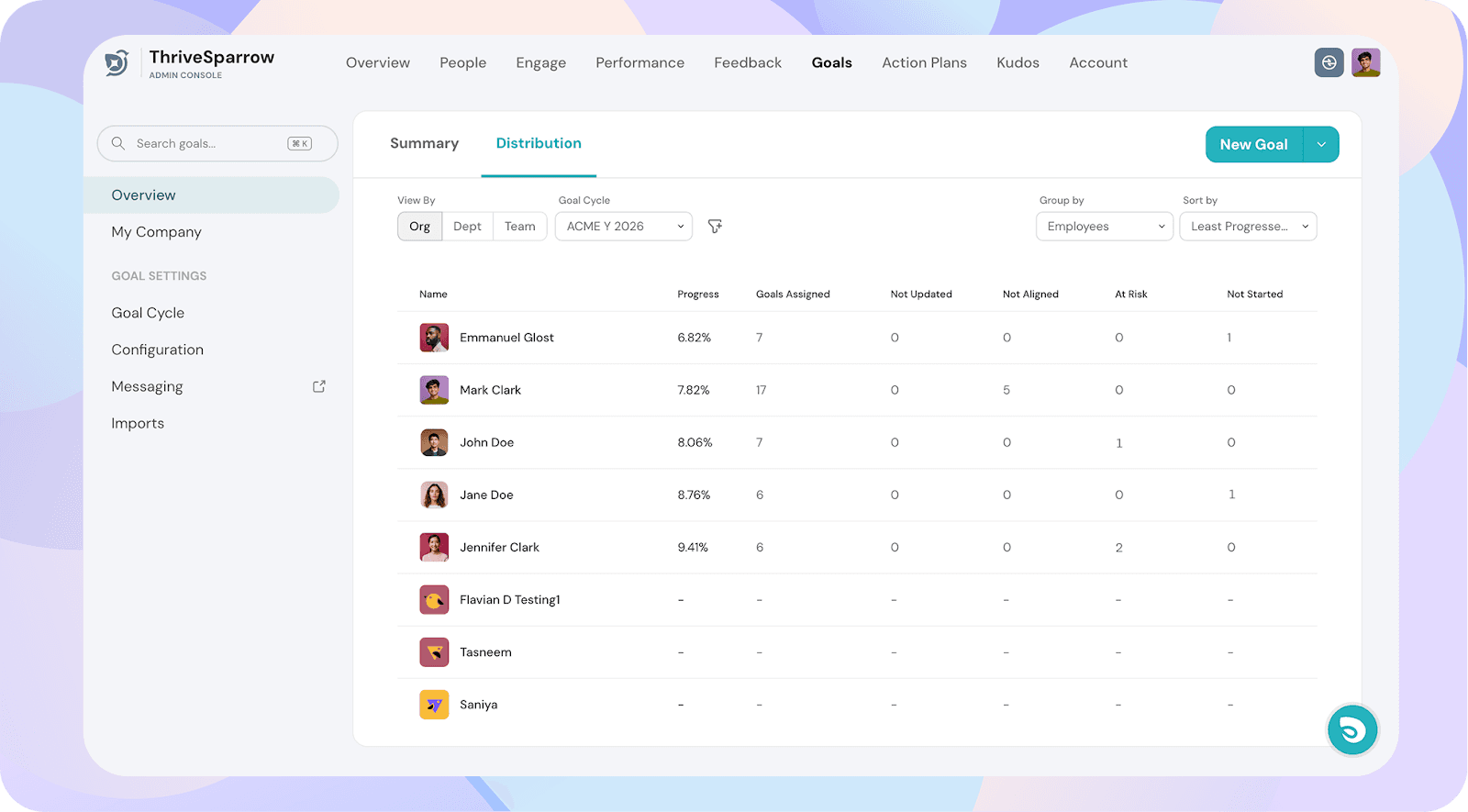
Task: Switch view to Team
Action: pyautogui.click(x=519, y=227)
